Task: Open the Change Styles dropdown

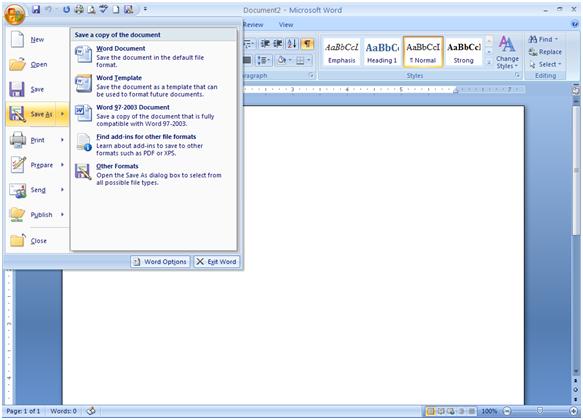Action: (x=507, y=52)
